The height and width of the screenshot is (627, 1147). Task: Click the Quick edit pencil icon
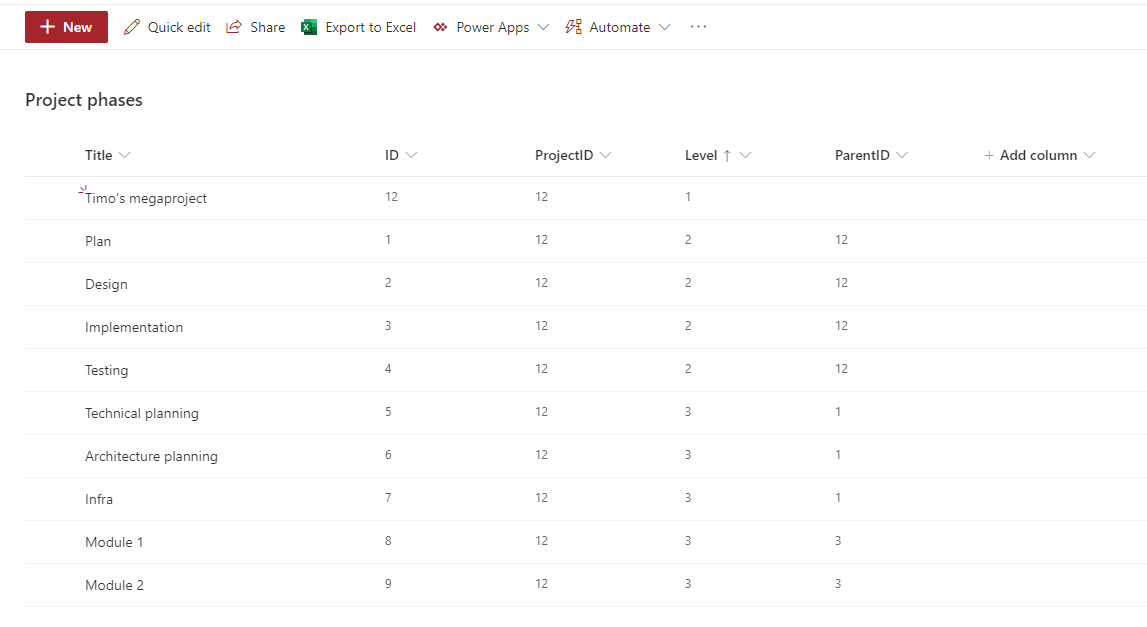(x=132, y=27)
